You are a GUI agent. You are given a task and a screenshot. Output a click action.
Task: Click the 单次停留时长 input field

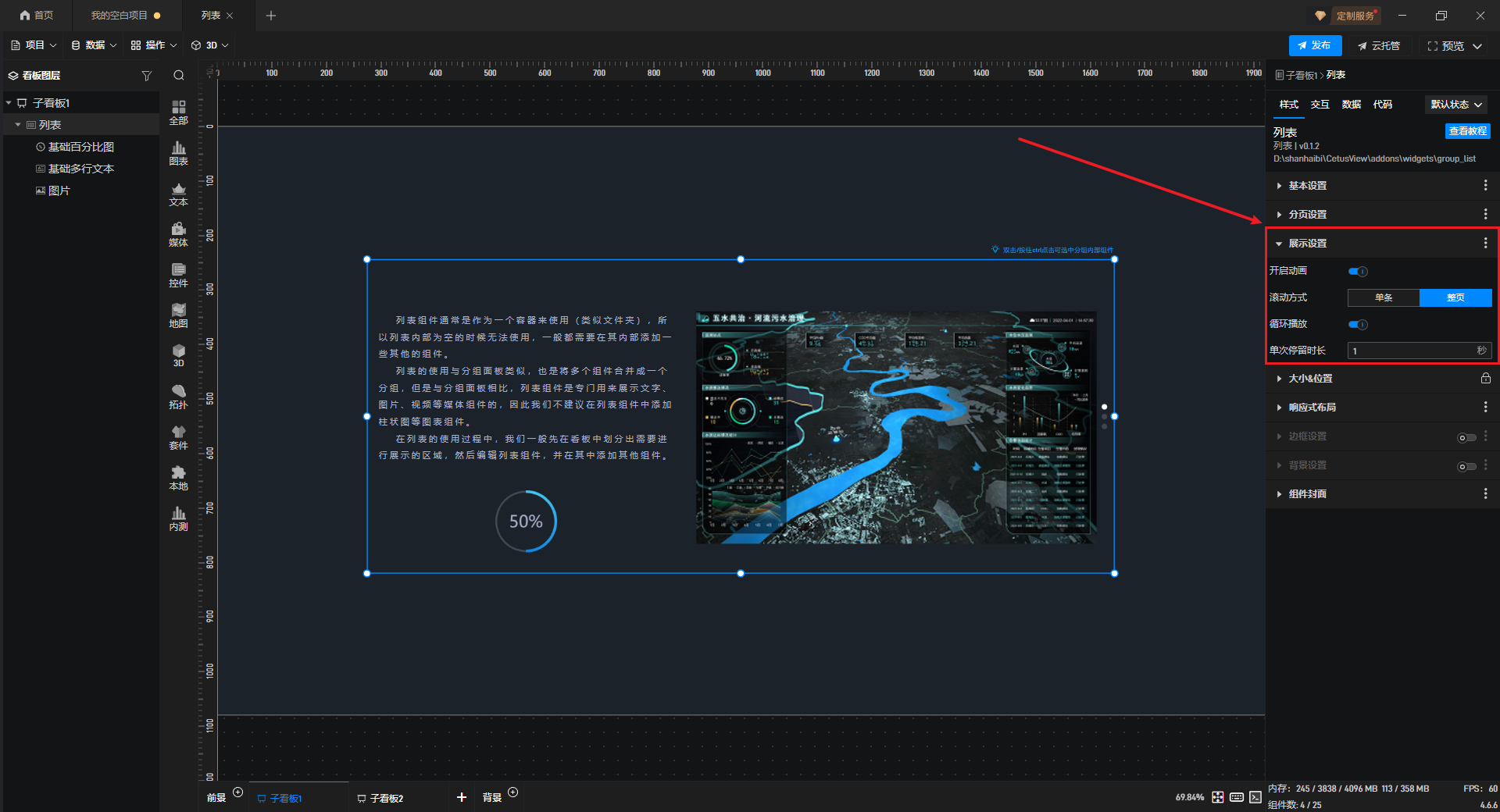[x=1411, y=351]
